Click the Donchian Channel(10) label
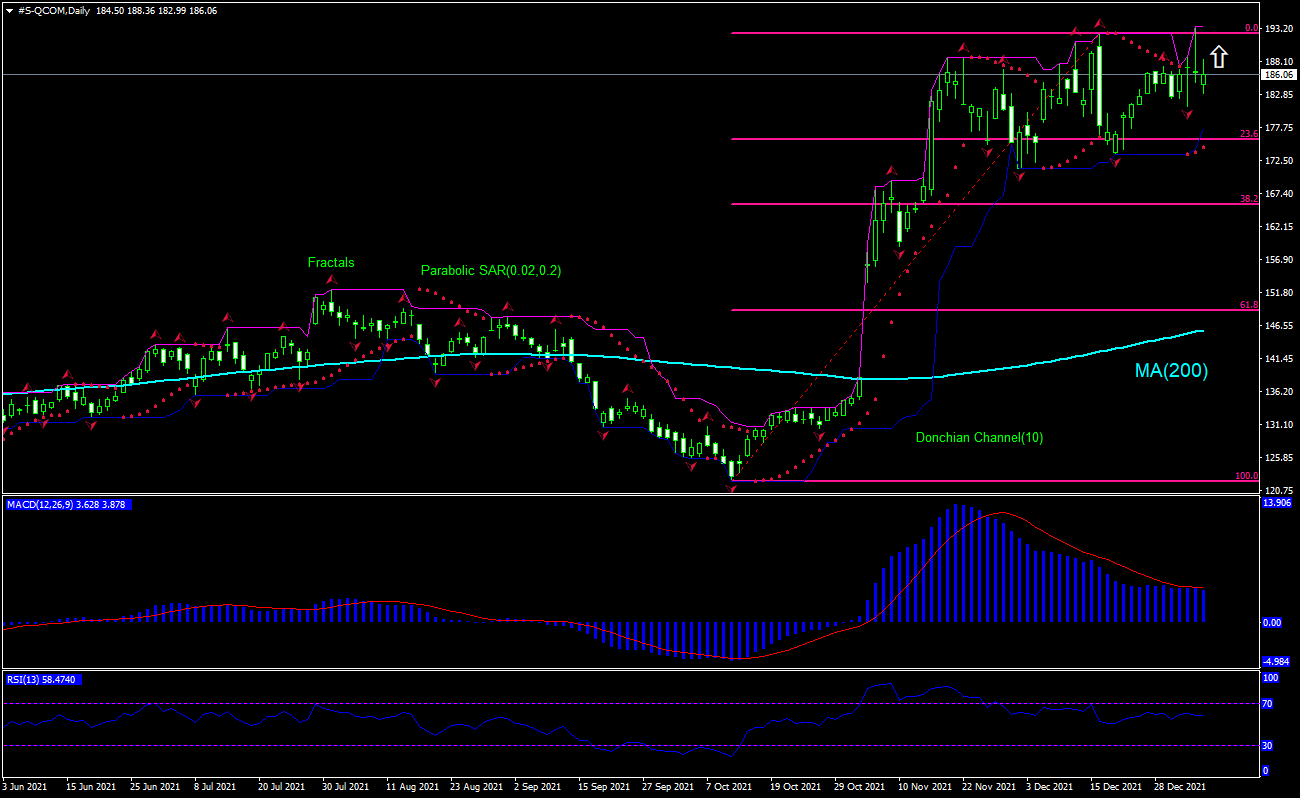The image size is (1300, 798). point(980,437)
